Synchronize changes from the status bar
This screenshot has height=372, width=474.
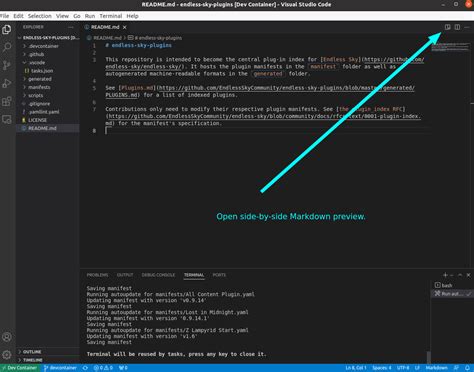point(86,368)
